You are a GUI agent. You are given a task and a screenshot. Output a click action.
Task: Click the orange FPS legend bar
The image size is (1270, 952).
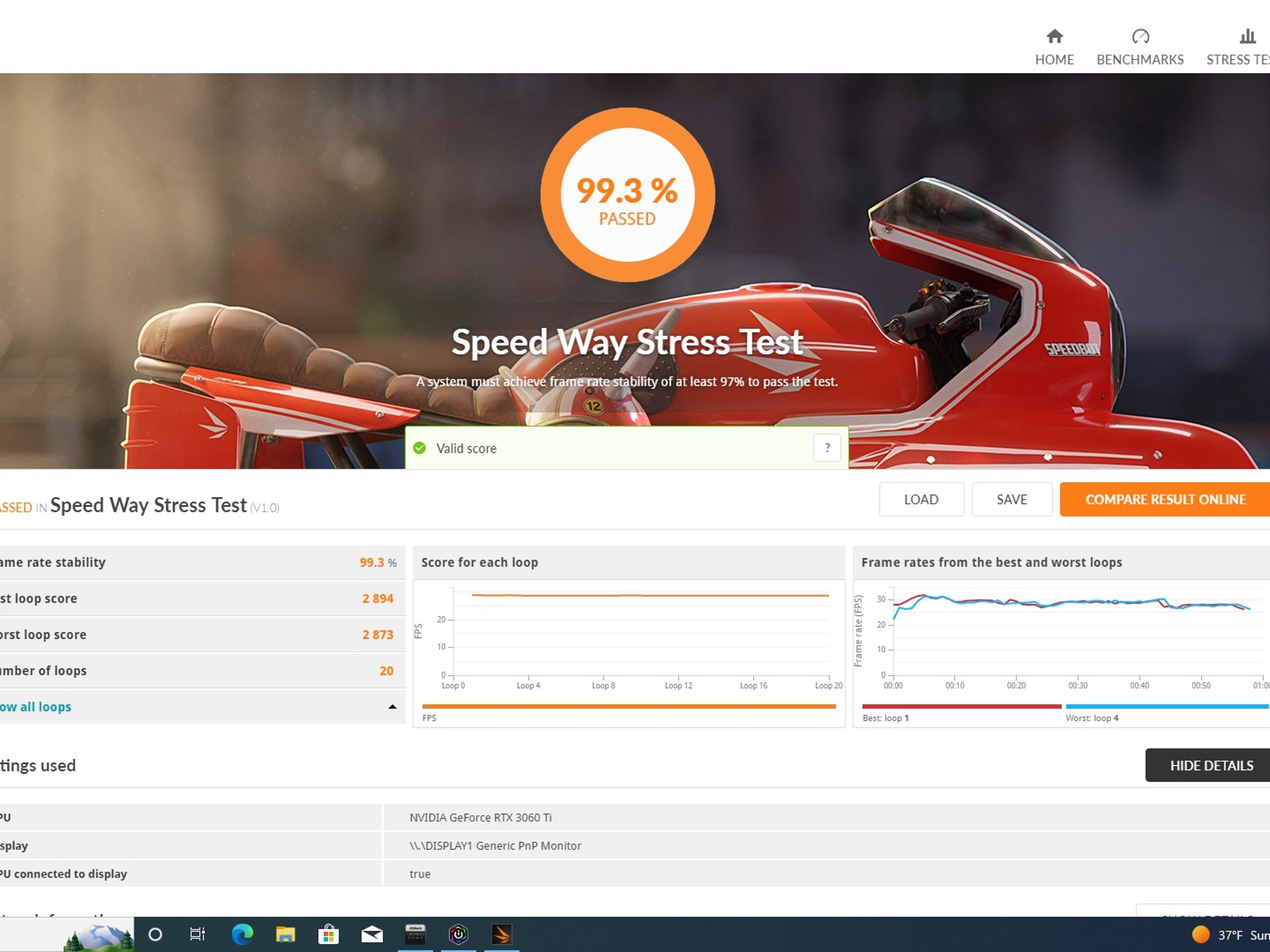(629, 707)
